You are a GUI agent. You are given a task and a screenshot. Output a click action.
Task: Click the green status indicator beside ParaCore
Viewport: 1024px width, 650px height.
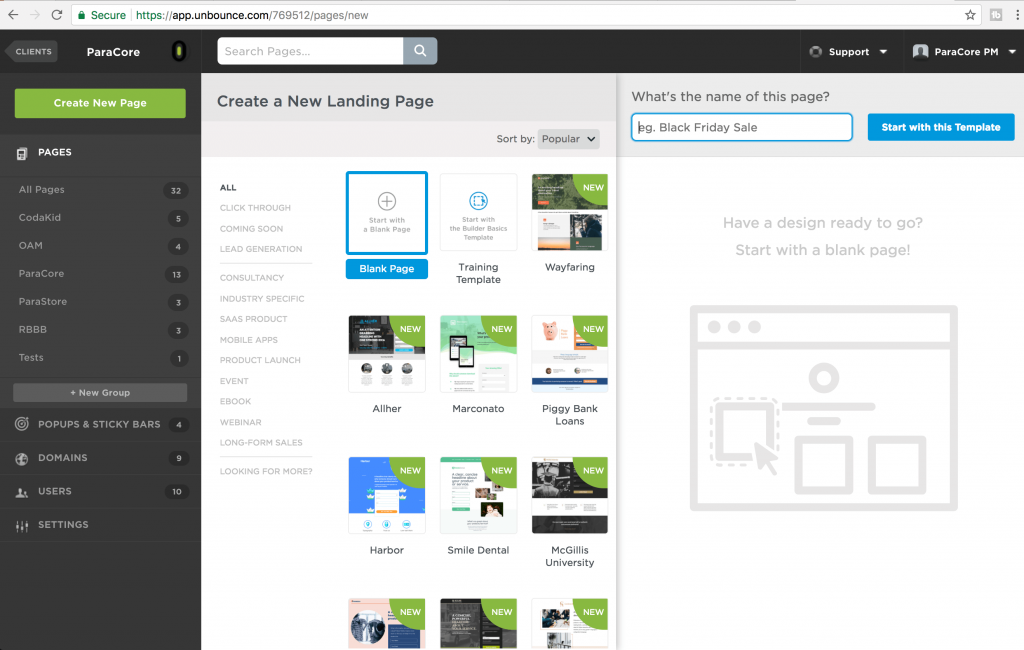tap(178, 51)
